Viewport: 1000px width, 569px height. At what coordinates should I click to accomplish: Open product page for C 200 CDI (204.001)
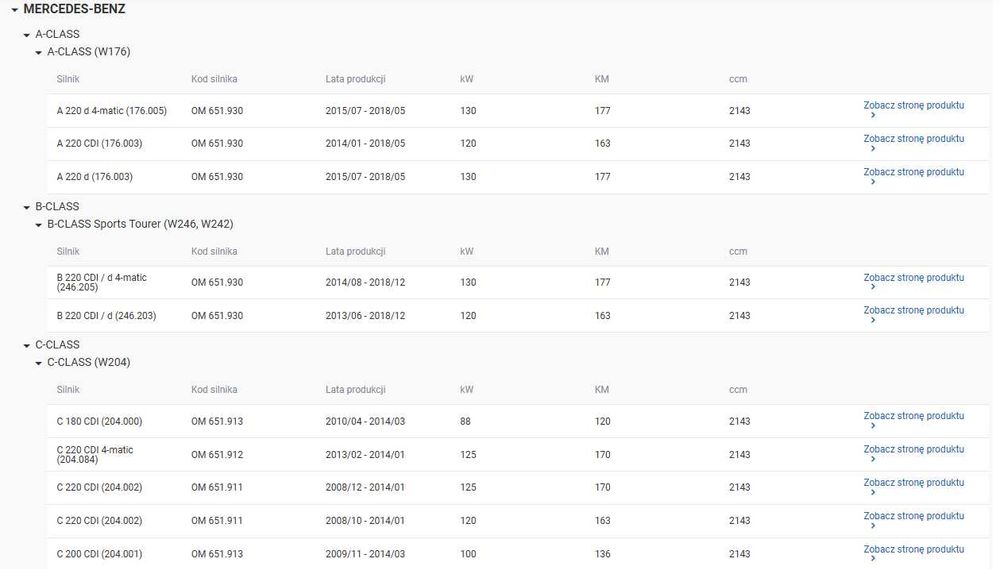pos(913,549)
